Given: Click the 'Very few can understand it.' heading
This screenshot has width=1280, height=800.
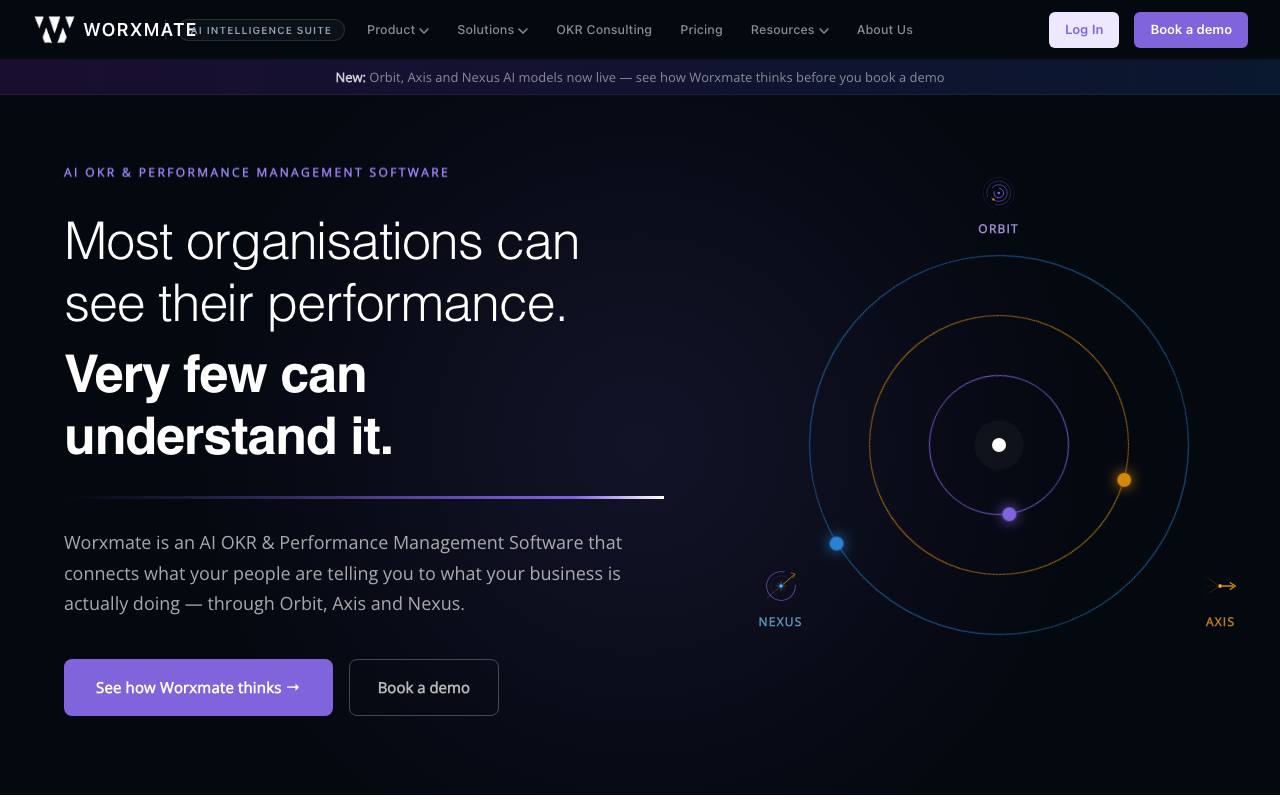Looking at the screenshot, I should click(x=230, y=406).
